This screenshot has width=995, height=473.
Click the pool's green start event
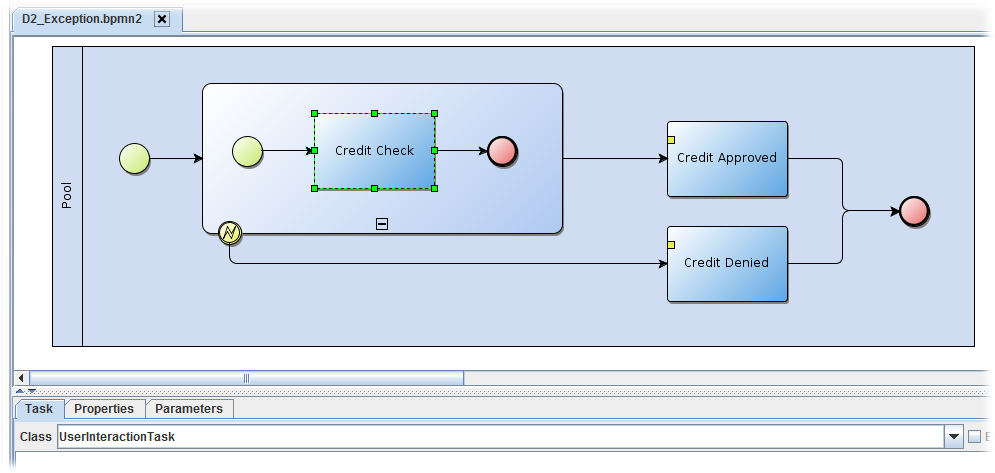coord(134,158)
